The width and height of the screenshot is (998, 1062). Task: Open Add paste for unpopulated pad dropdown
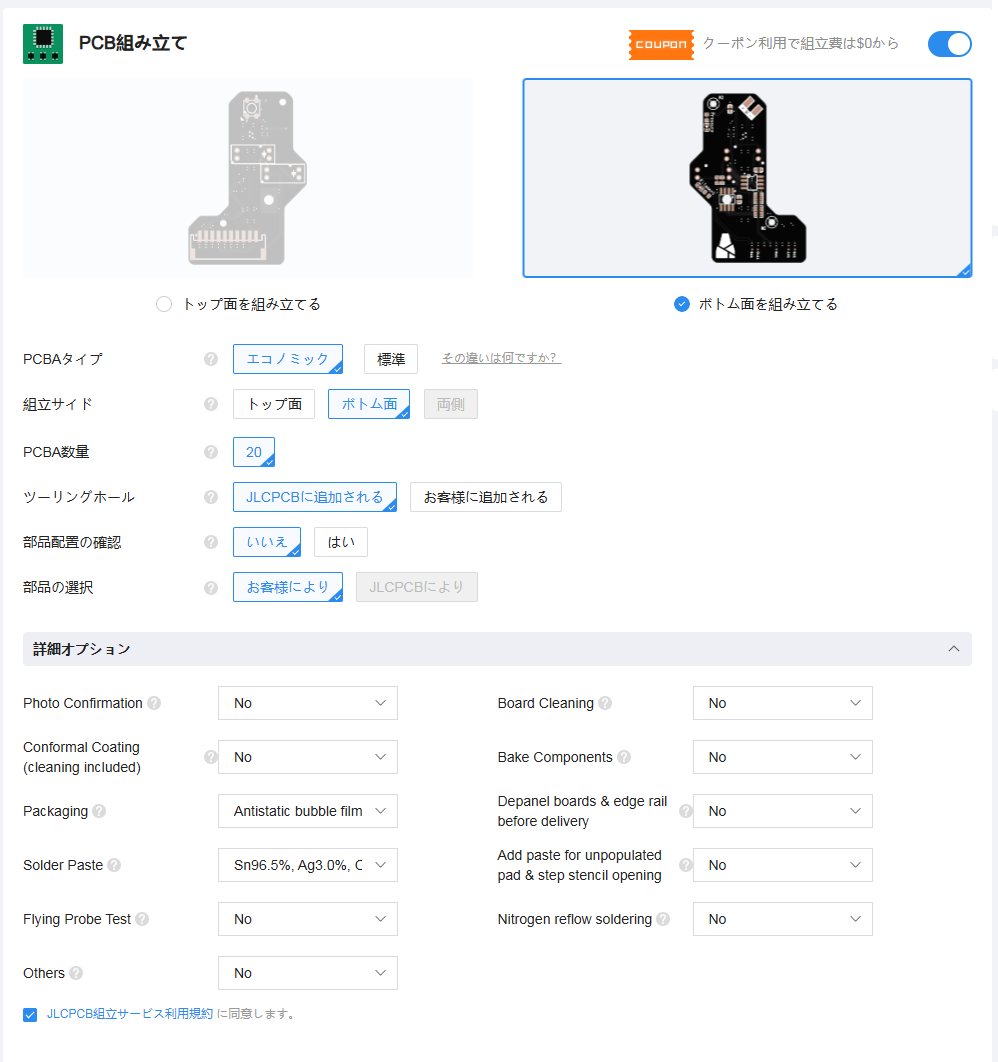coord(783,865)
